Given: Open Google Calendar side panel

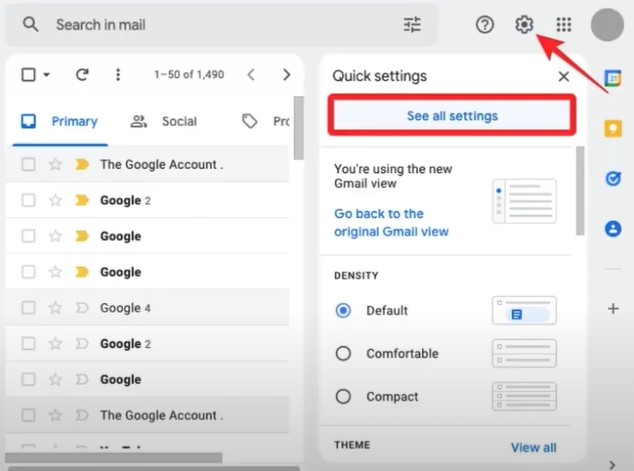Looking at the screenshot, I should click(x=613, y=78).
